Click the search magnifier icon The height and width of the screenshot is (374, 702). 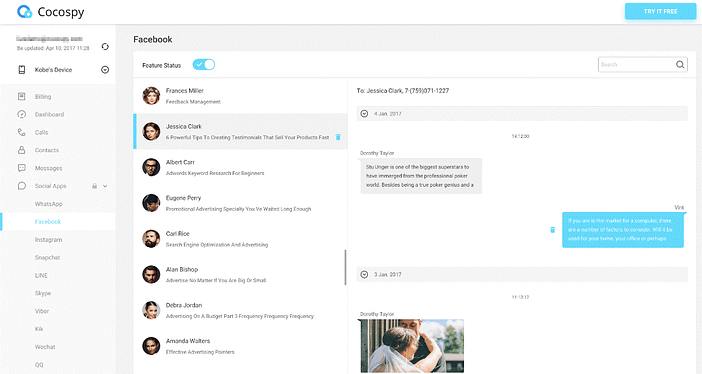(x=680, y=64)
